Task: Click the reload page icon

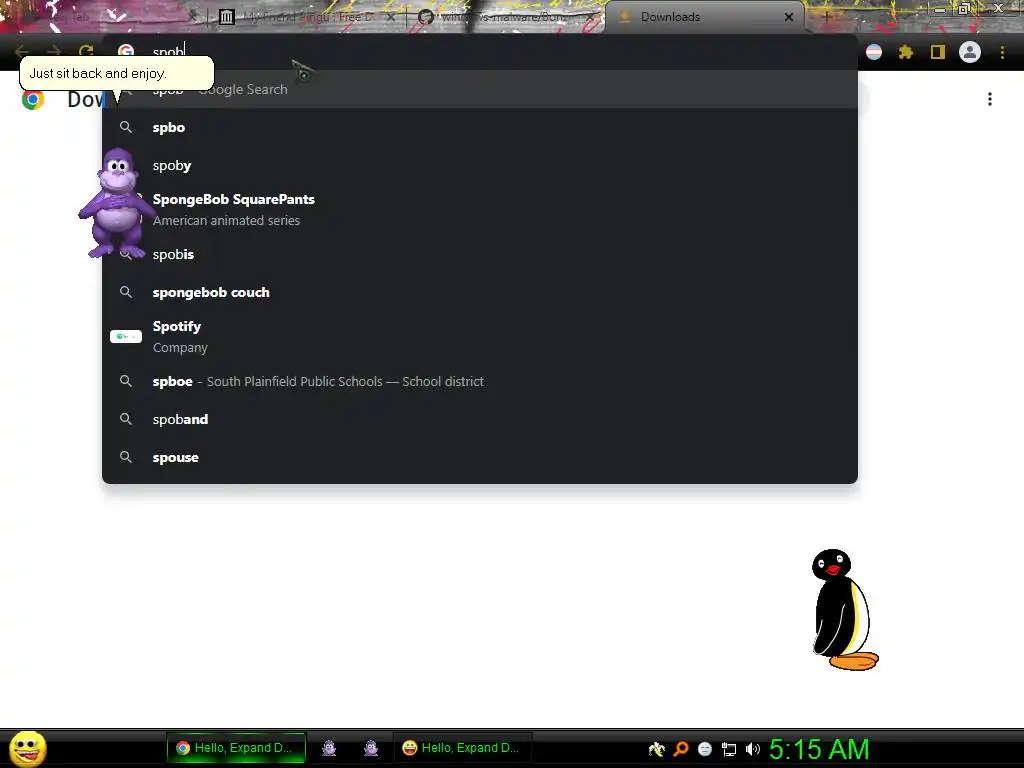Action: coord(86,52)
